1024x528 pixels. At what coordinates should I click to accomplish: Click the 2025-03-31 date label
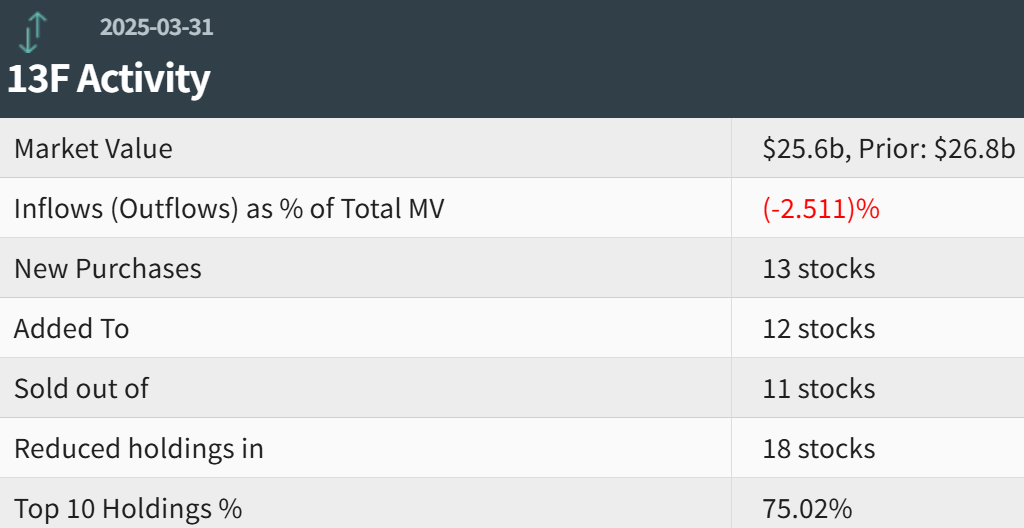coord(156,27)
